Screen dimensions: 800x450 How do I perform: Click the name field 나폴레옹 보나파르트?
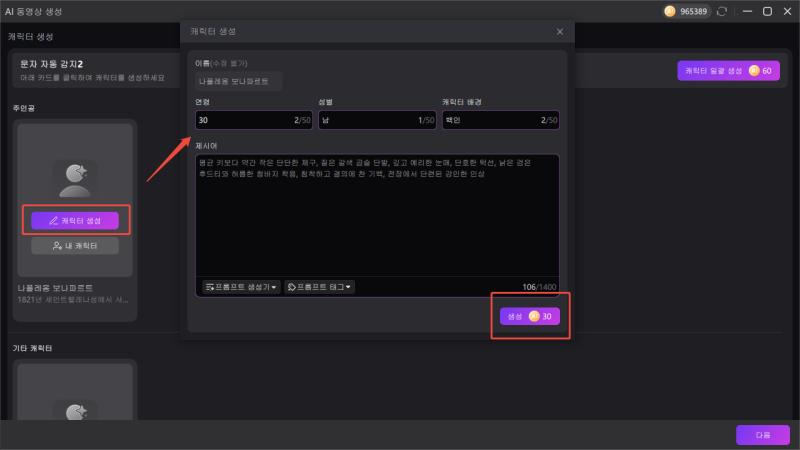pyautogui.click(x=238, y=81)
